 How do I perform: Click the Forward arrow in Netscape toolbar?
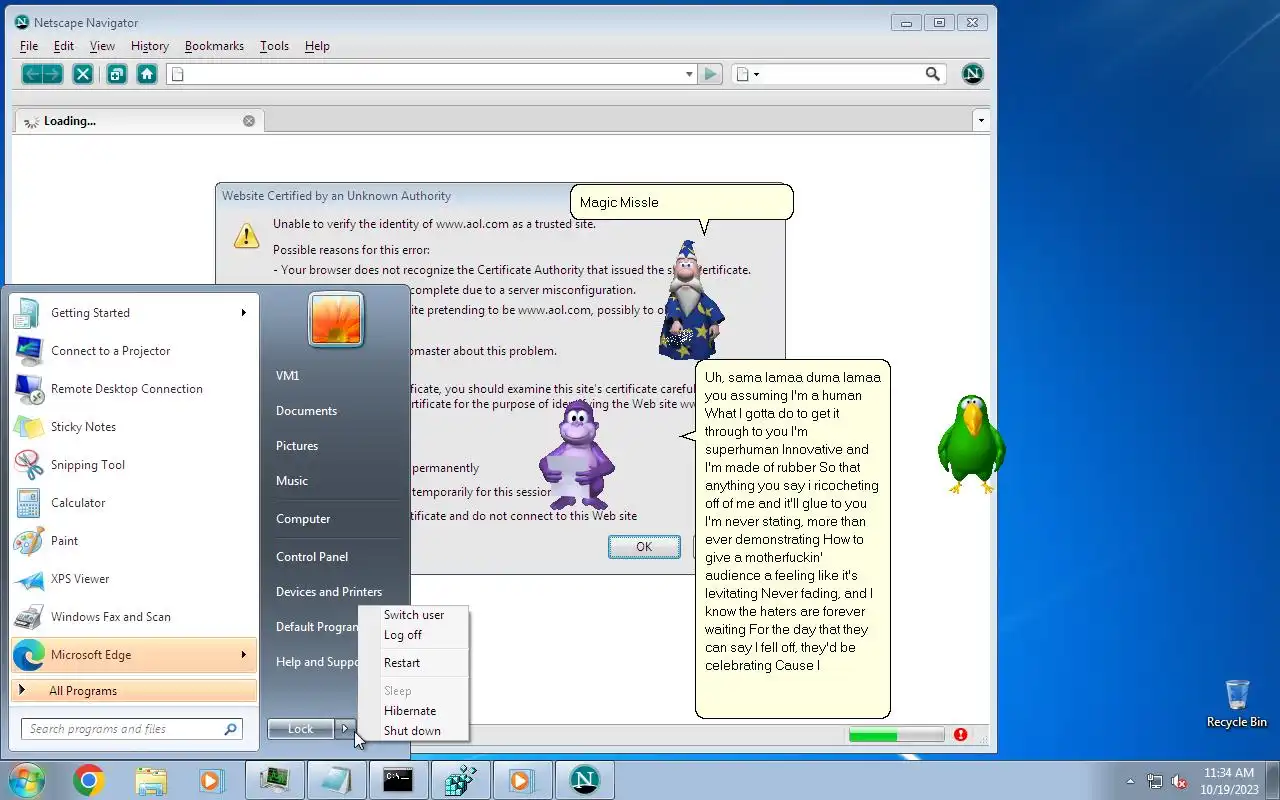(53, 74)
